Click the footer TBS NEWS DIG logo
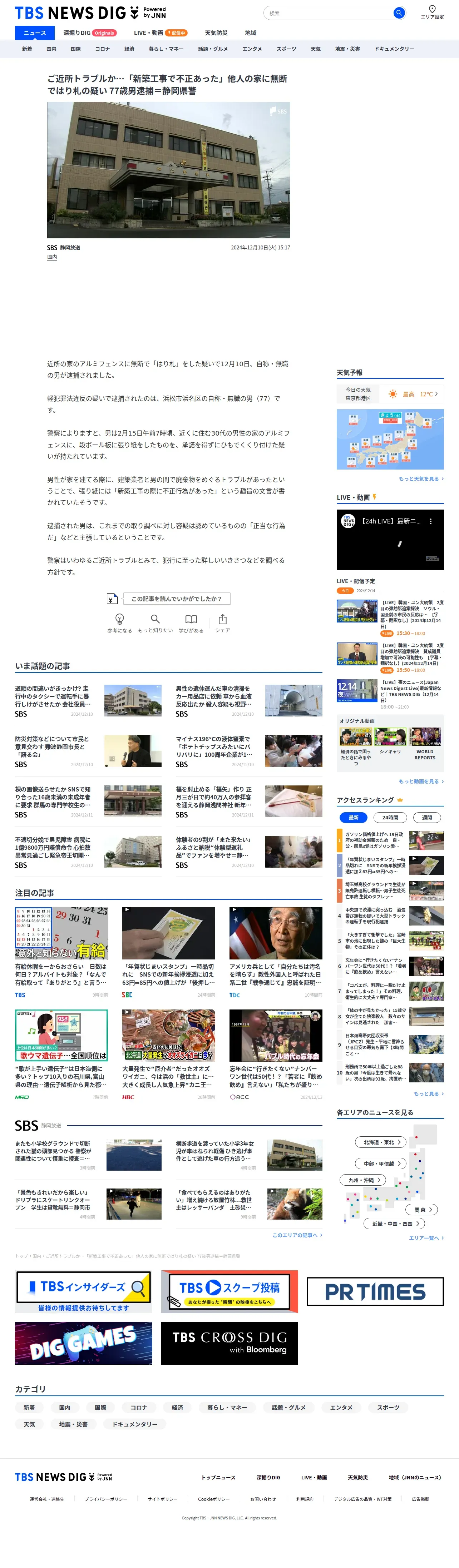Screen dimensions: 459x1568 click(x=63, y=1477)
